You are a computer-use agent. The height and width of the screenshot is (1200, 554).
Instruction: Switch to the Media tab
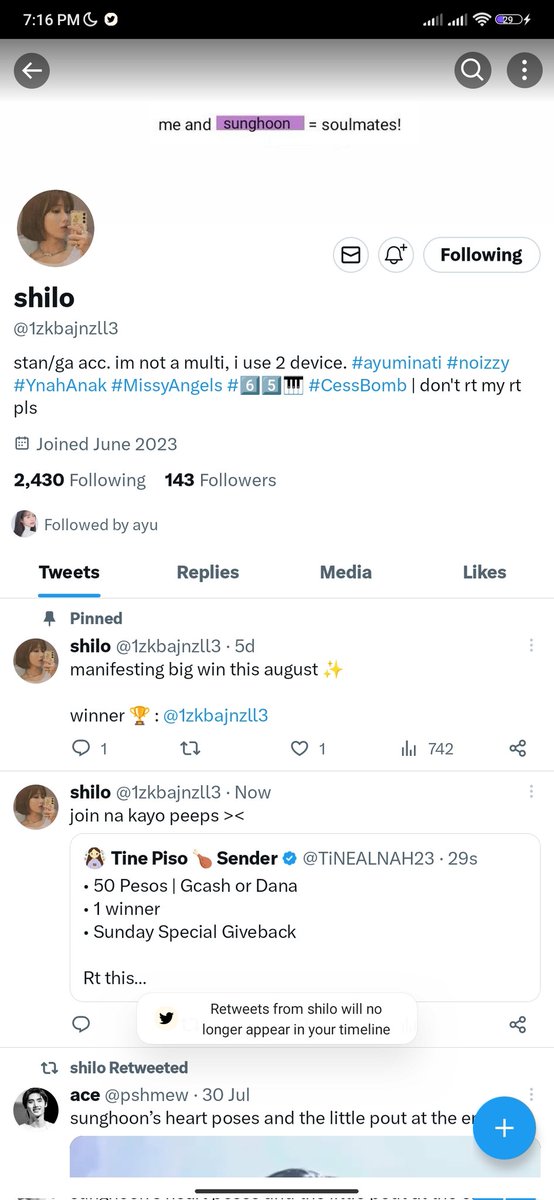pos(346,572)
